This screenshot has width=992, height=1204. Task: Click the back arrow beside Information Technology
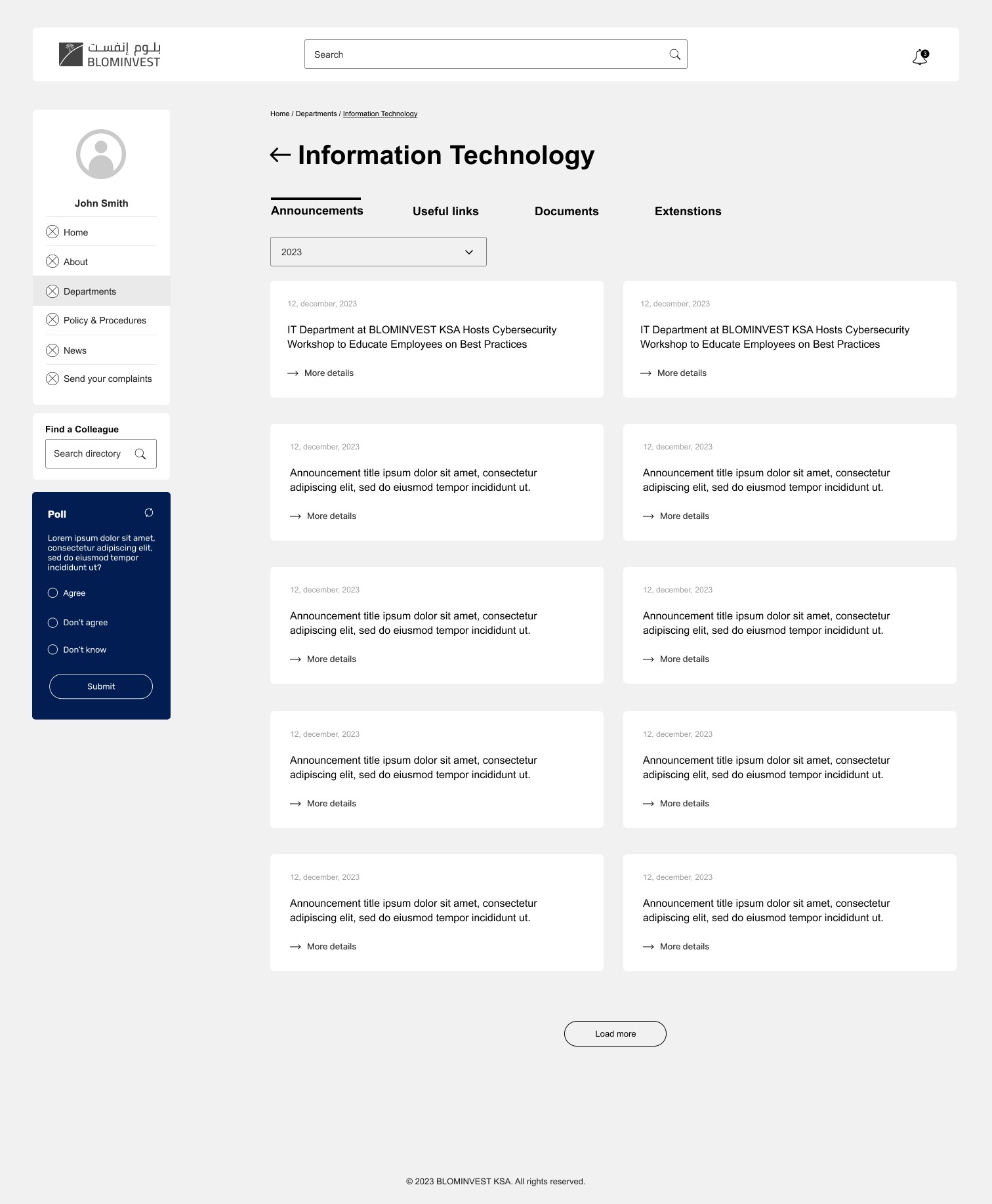[280, 155]
